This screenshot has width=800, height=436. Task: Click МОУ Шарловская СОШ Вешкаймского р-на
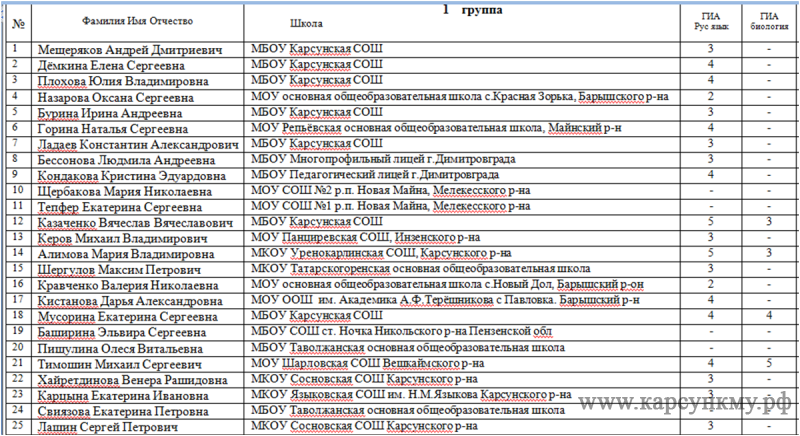coord(368,364)
